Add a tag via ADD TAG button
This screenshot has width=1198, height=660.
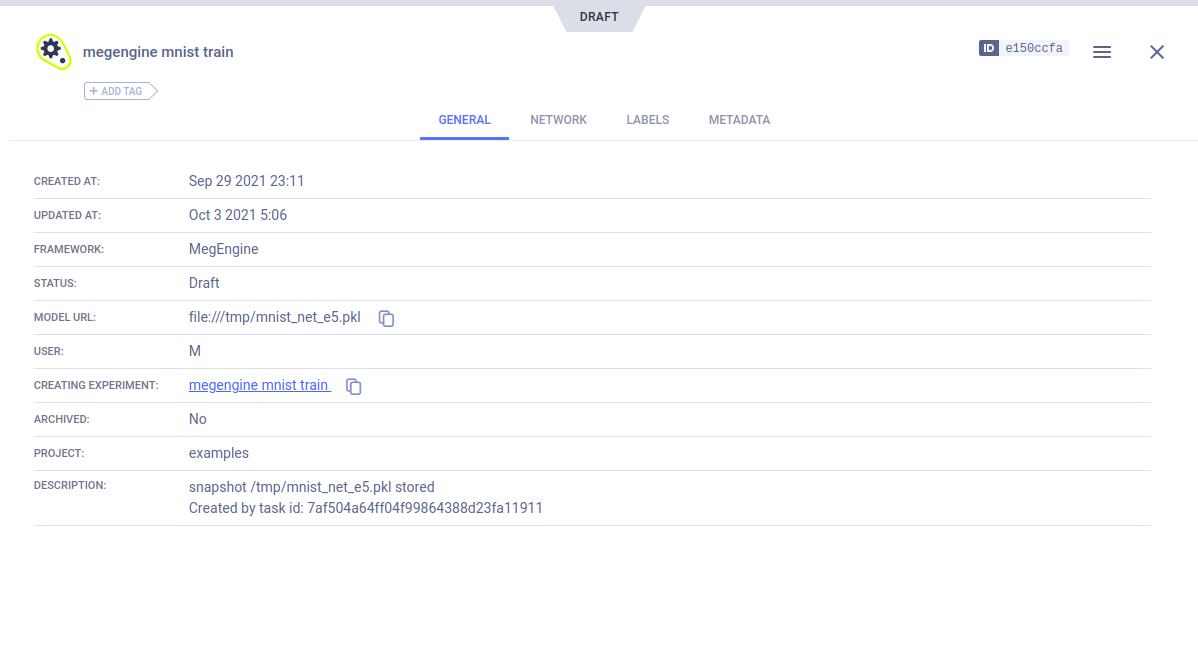(x=120, y=91)
